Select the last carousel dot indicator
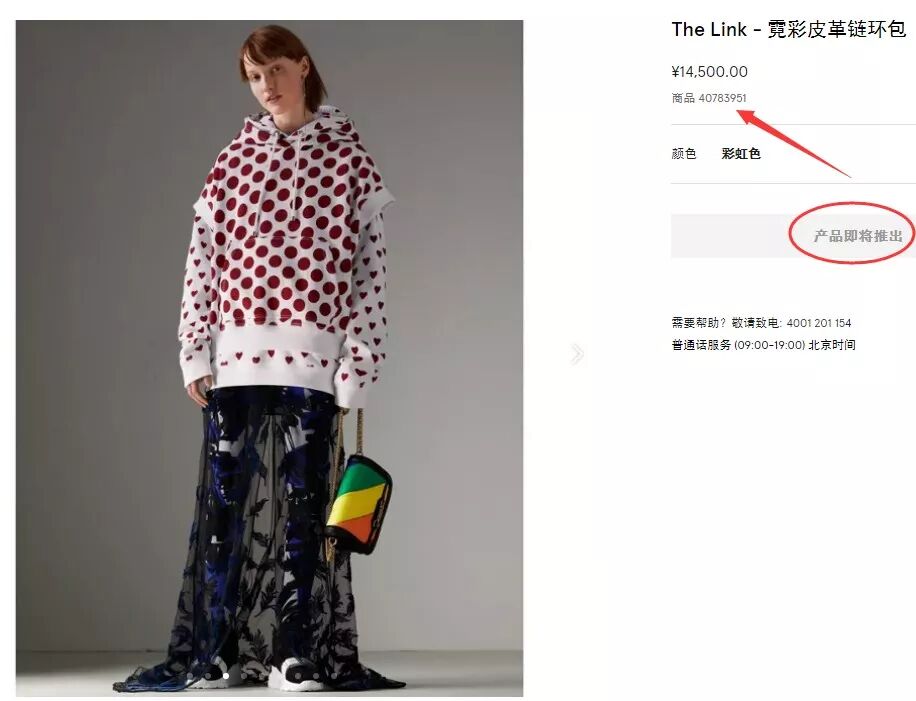This screenshot has height=701, width=916. pyautogui.click(x=334, y=676)
